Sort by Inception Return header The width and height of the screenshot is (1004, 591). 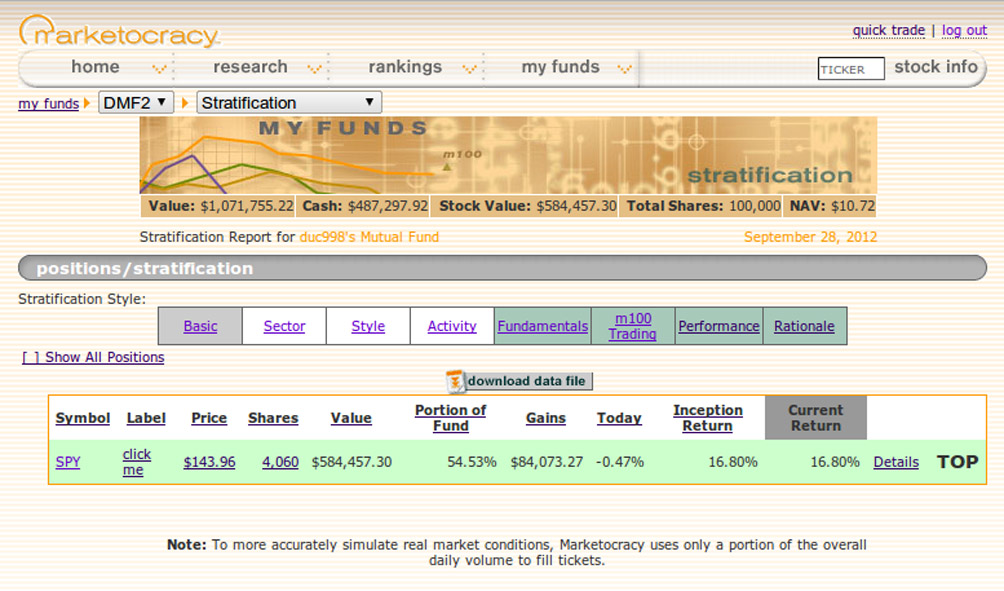coord(708,417)
